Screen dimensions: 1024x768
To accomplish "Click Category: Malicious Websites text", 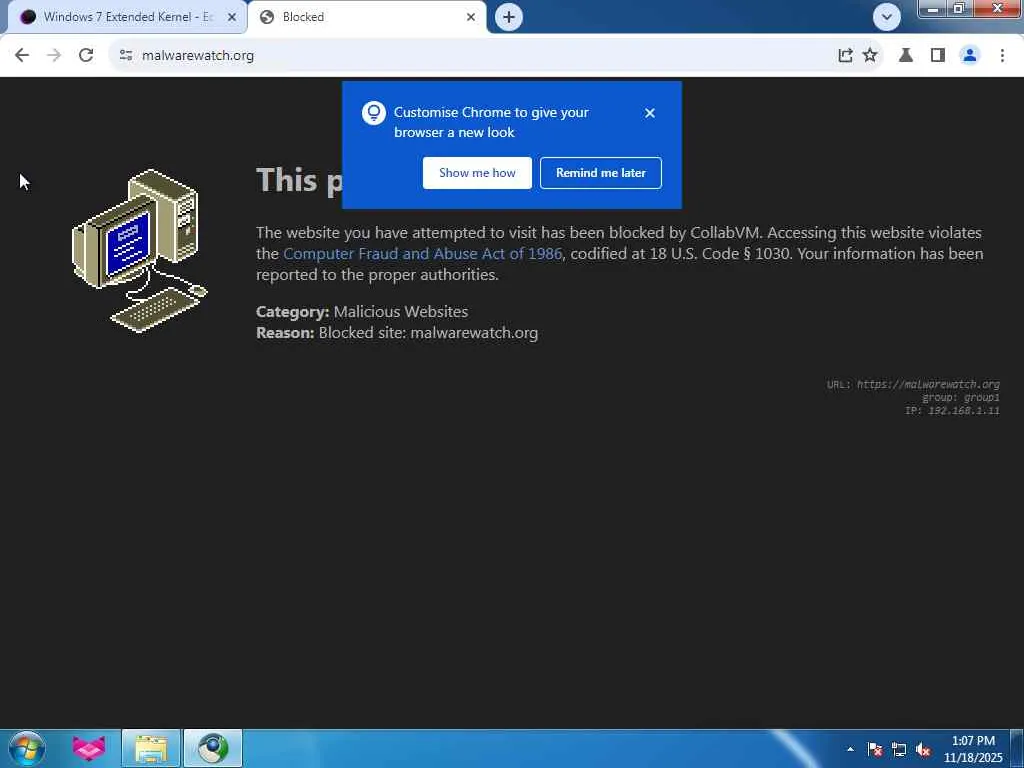I will coord(362,312).
